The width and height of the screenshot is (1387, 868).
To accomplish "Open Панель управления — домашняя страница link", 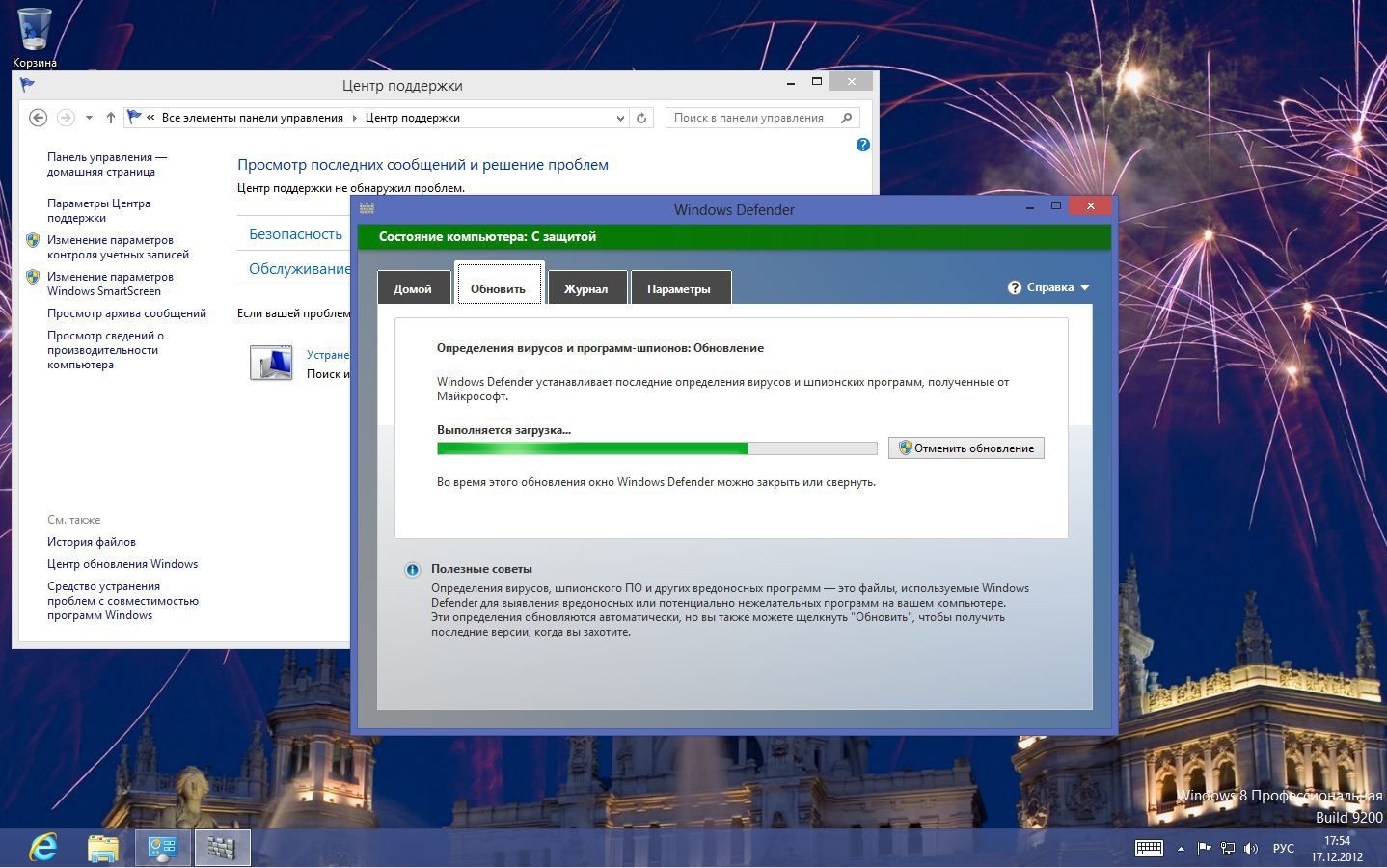I will [x=107, y=164].
